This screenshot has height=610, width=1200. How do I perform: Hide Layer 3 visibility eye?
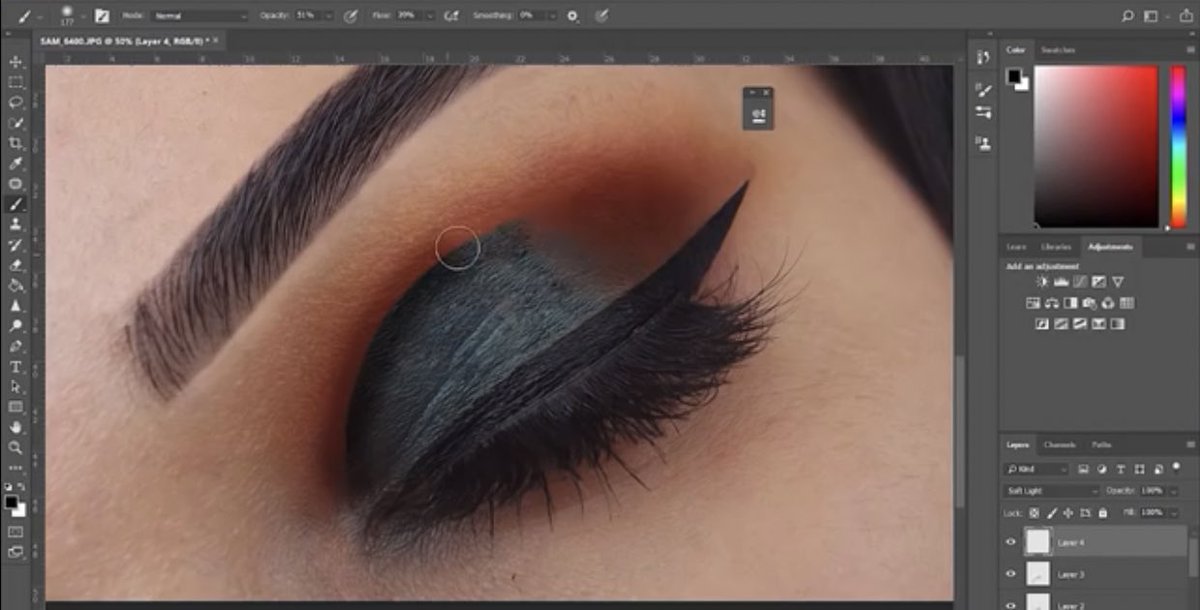coord(1010,574)
